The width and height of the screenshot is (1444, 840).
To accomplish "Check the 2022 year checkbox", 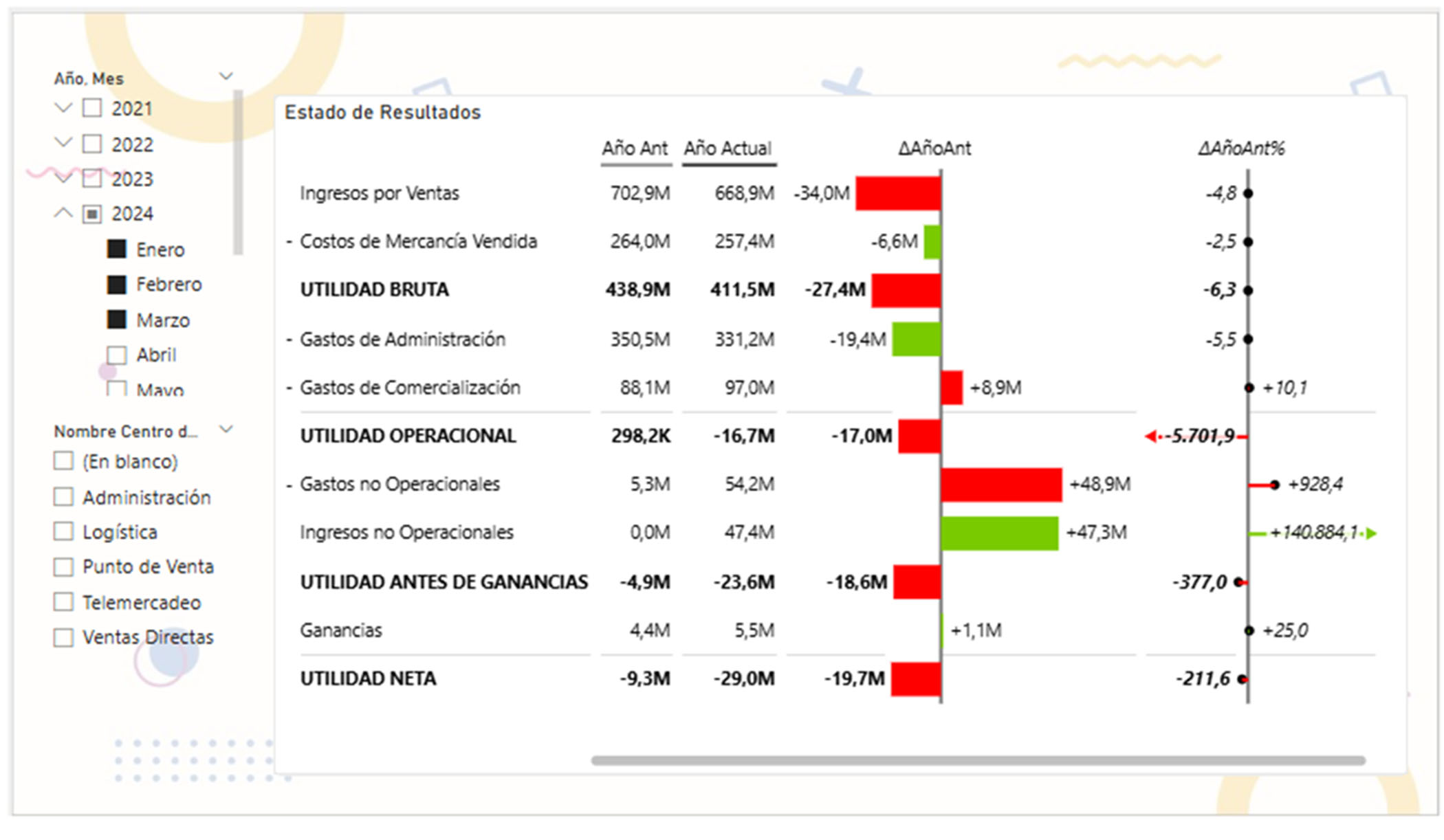I will coord(92,144).
